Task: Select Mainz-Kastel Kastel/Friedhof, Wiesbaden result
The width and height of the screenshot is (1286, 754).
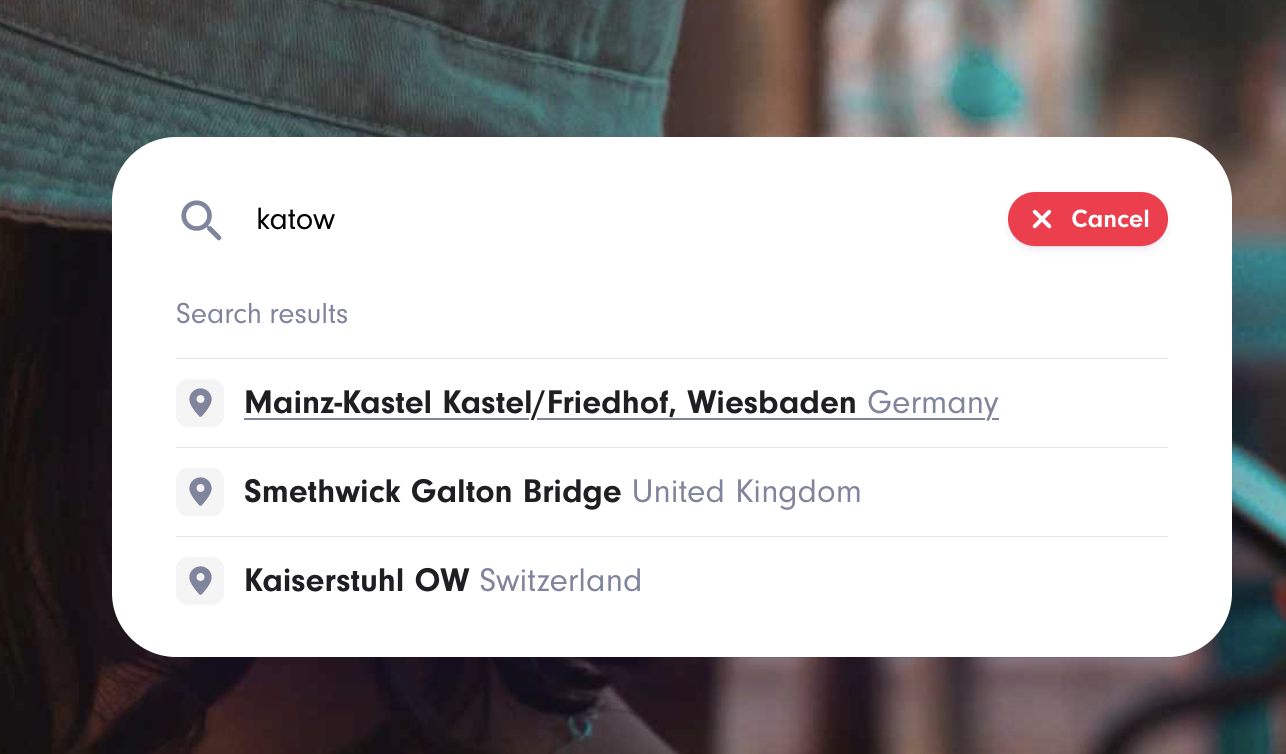Action: point(550,403)
